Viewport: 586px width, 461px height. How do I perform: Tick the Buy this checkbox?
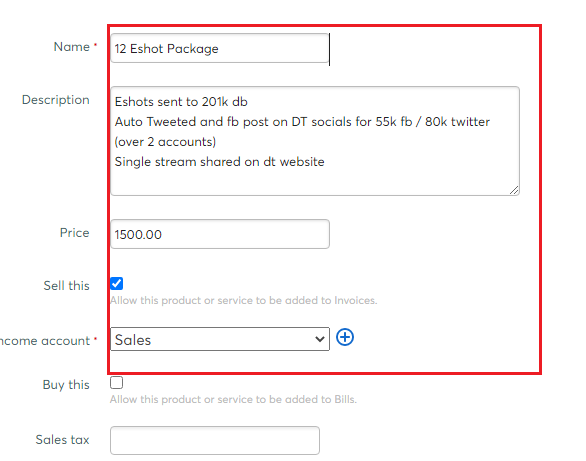(117, 383)
